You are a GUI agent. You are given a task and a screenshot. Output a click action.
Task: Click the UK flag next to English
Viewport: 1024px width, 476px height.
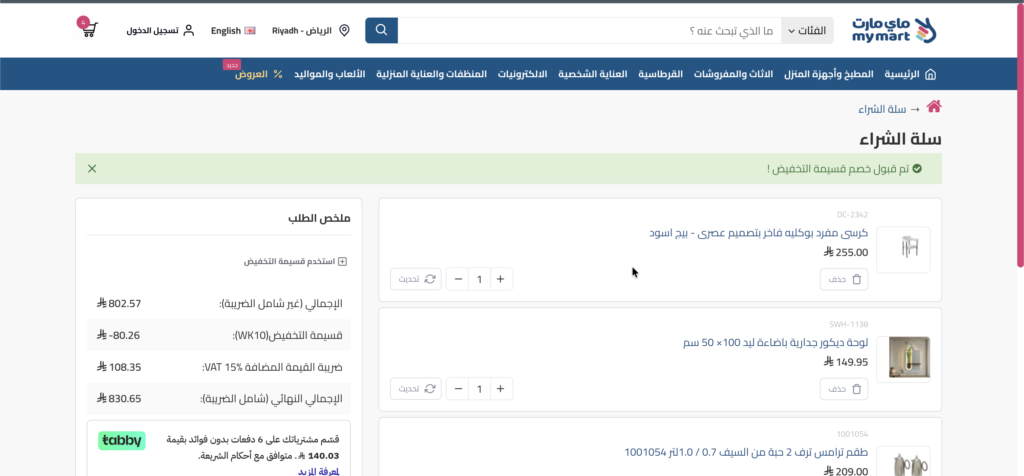pyautogui.click(x=249, y=31)
